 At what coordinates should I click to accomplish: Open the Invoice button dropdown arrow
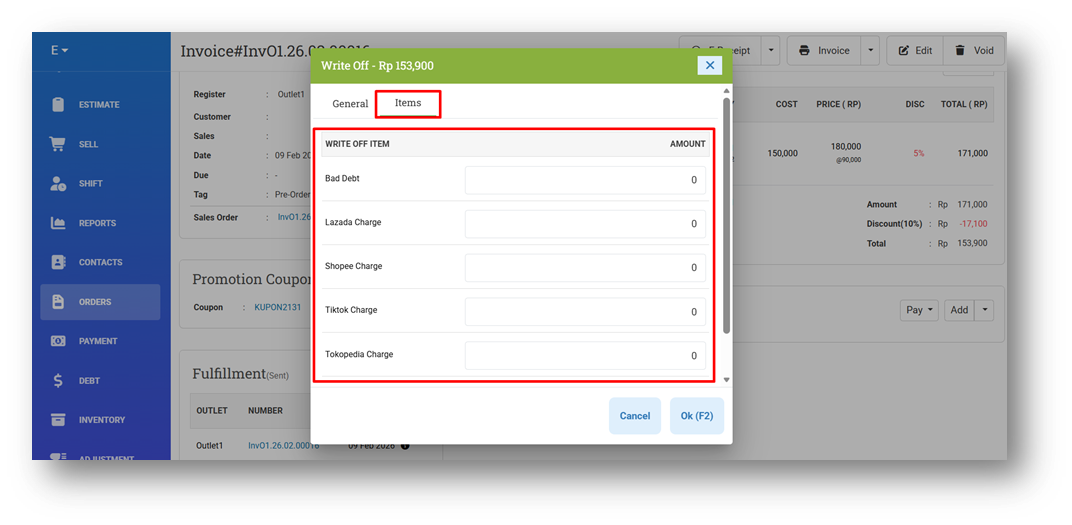pos(870,51)
